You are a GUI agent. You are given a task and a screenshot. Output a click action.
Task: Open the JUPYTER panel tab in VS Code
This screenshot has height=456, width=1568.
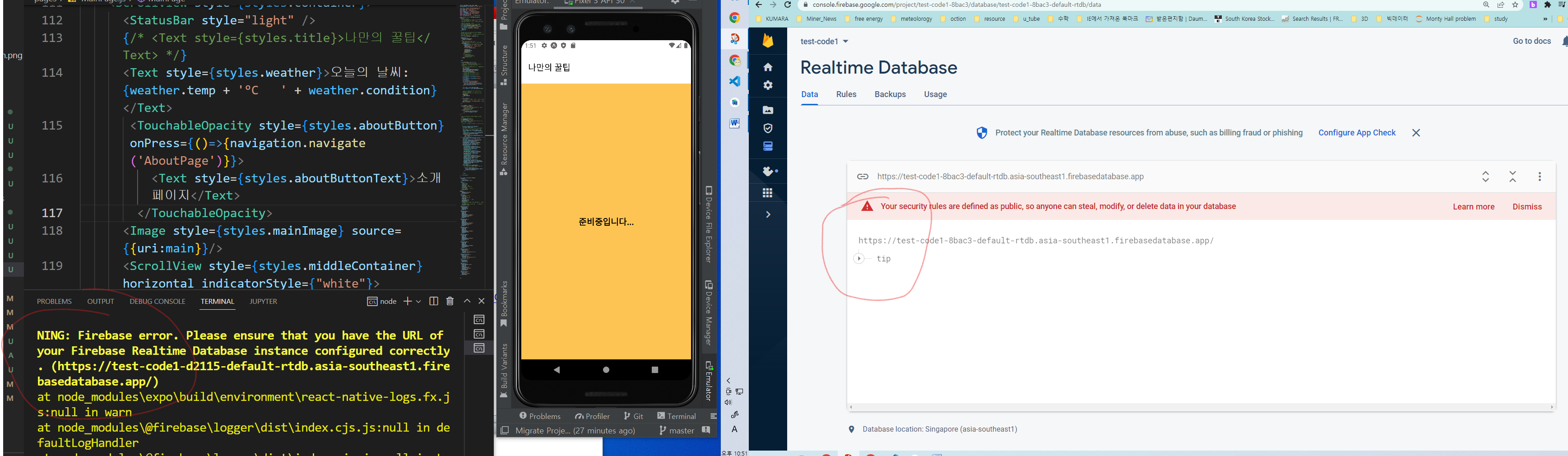[263, 301]
